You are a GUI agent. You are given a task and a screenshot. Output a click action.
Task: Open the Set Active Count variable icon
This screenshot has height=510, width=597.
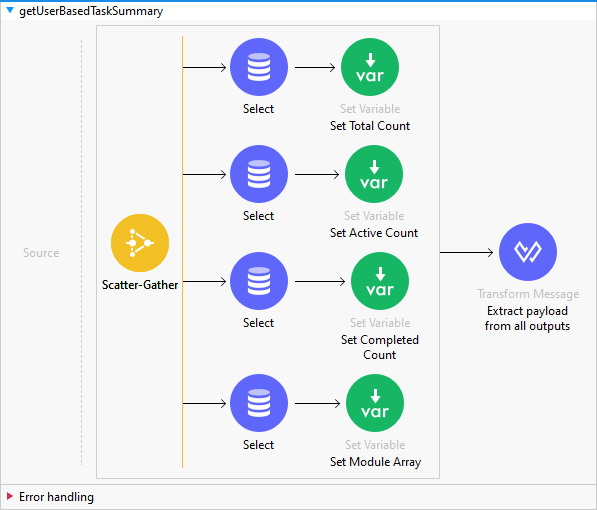(374, 174)
